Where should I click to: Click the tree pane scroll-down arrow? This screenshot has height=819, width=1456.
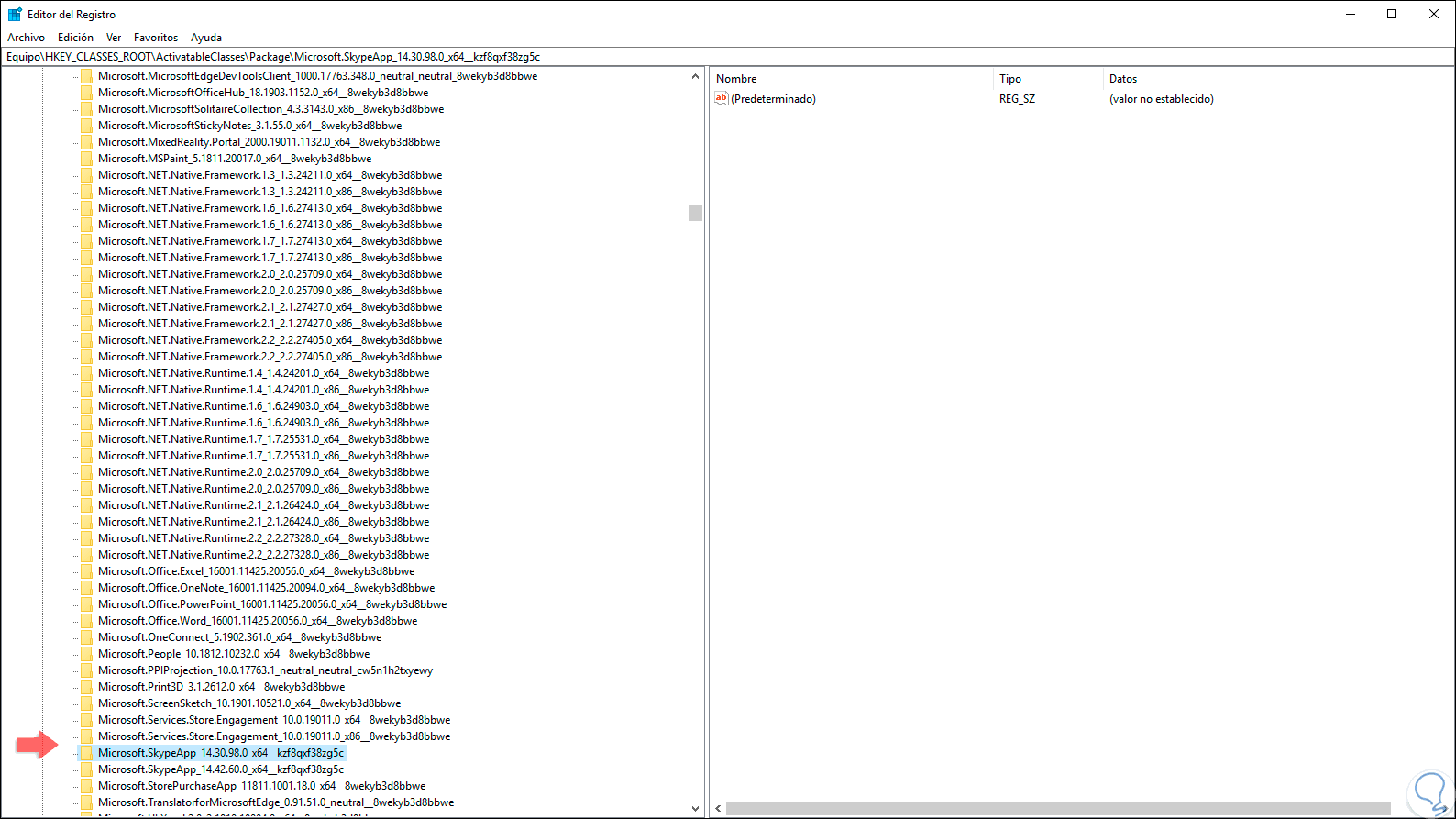click(x=695, y=809)
